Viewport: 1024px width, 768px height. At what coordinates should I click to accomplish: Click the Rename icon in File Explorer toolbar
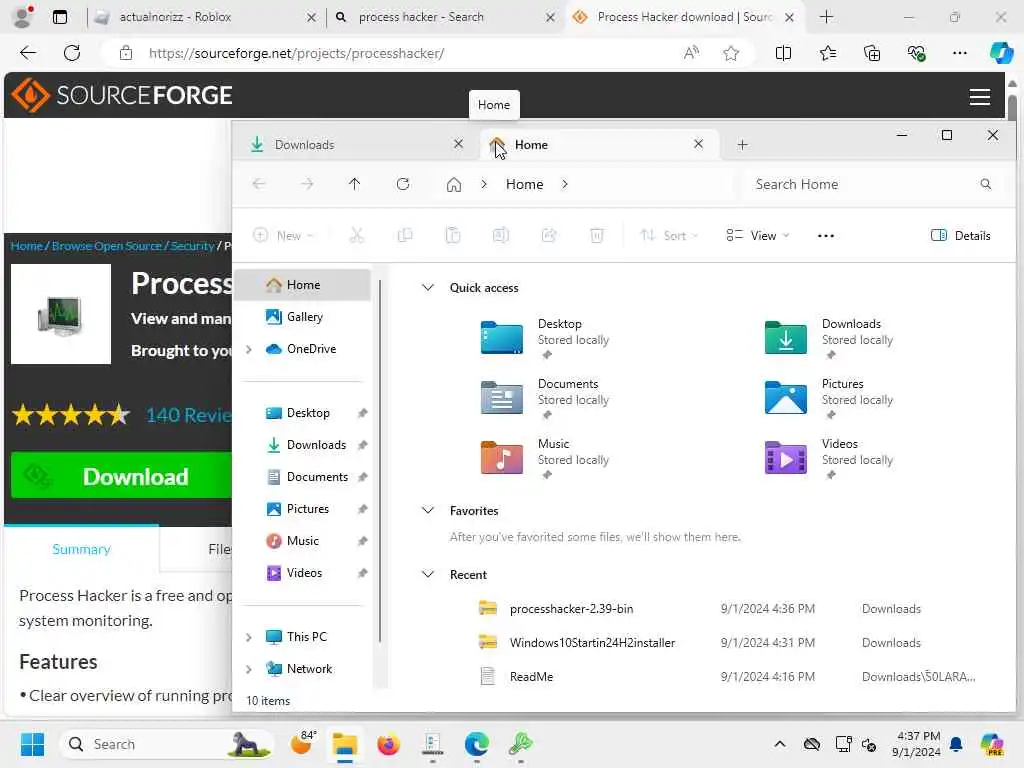tap(501, 235)
